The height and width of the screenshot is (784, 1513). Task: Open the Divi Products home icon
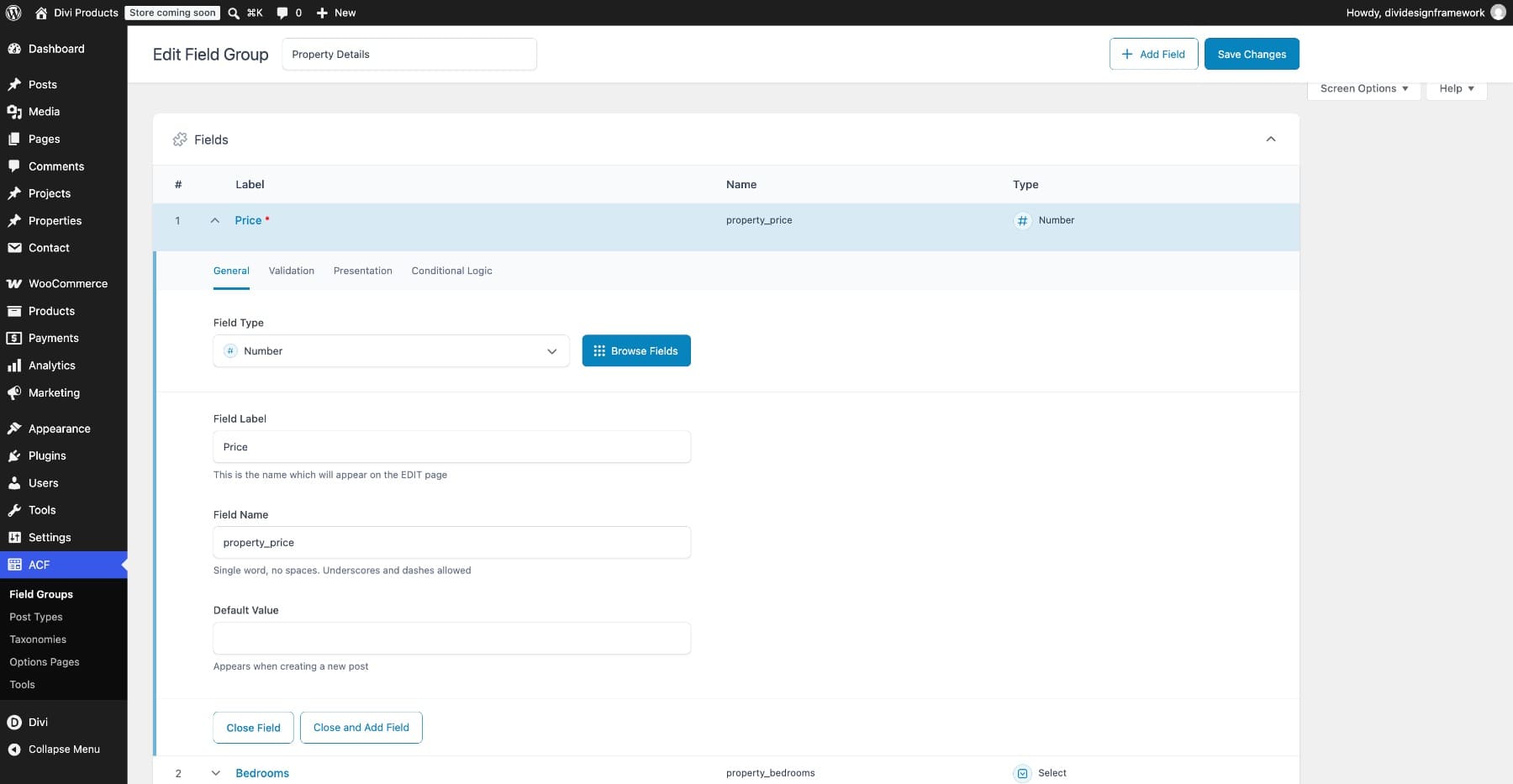pyautogui.click(x=41, y=13)
